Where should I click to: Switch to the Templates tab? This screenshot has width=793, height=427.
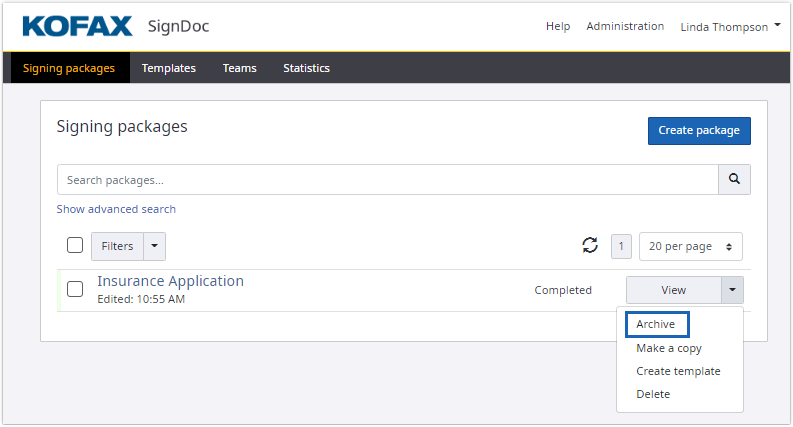coord(168,68)
